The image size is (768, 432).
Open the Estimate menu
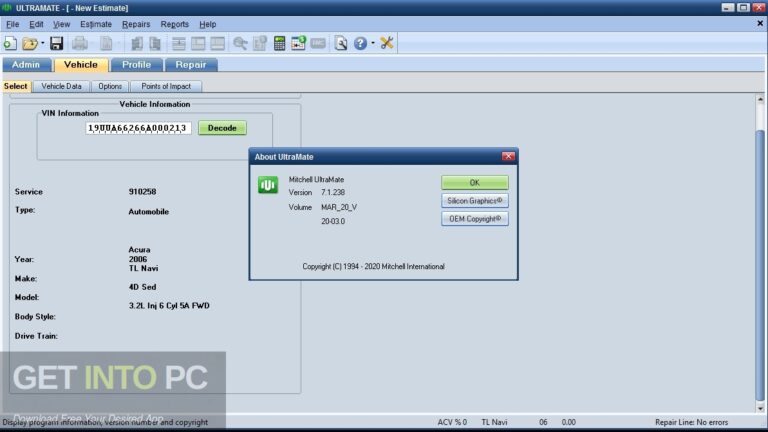pyautogui.click(x=96, y=24)
